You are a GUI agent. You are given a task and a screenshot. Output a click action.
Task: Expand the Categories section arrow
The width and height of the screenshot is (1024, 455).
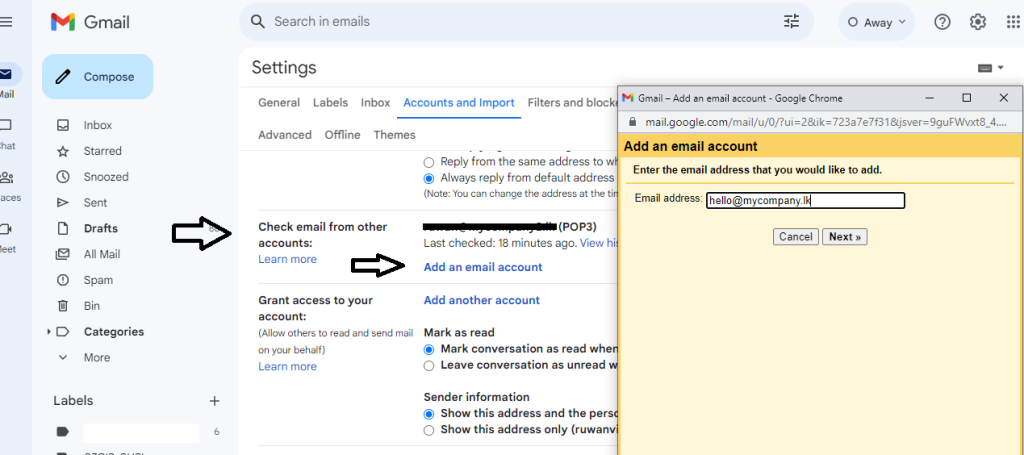pyautogui.click(x=48, y=332)
